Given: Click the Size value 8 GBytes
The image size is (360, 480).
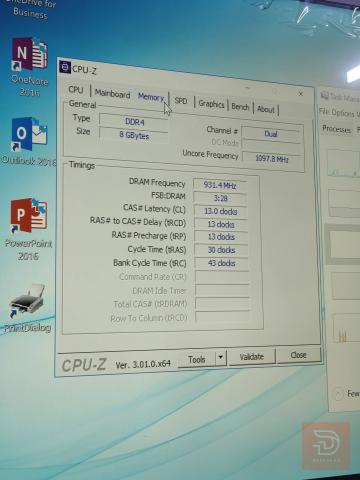Looking at the screenshot, I should [134, 135].
